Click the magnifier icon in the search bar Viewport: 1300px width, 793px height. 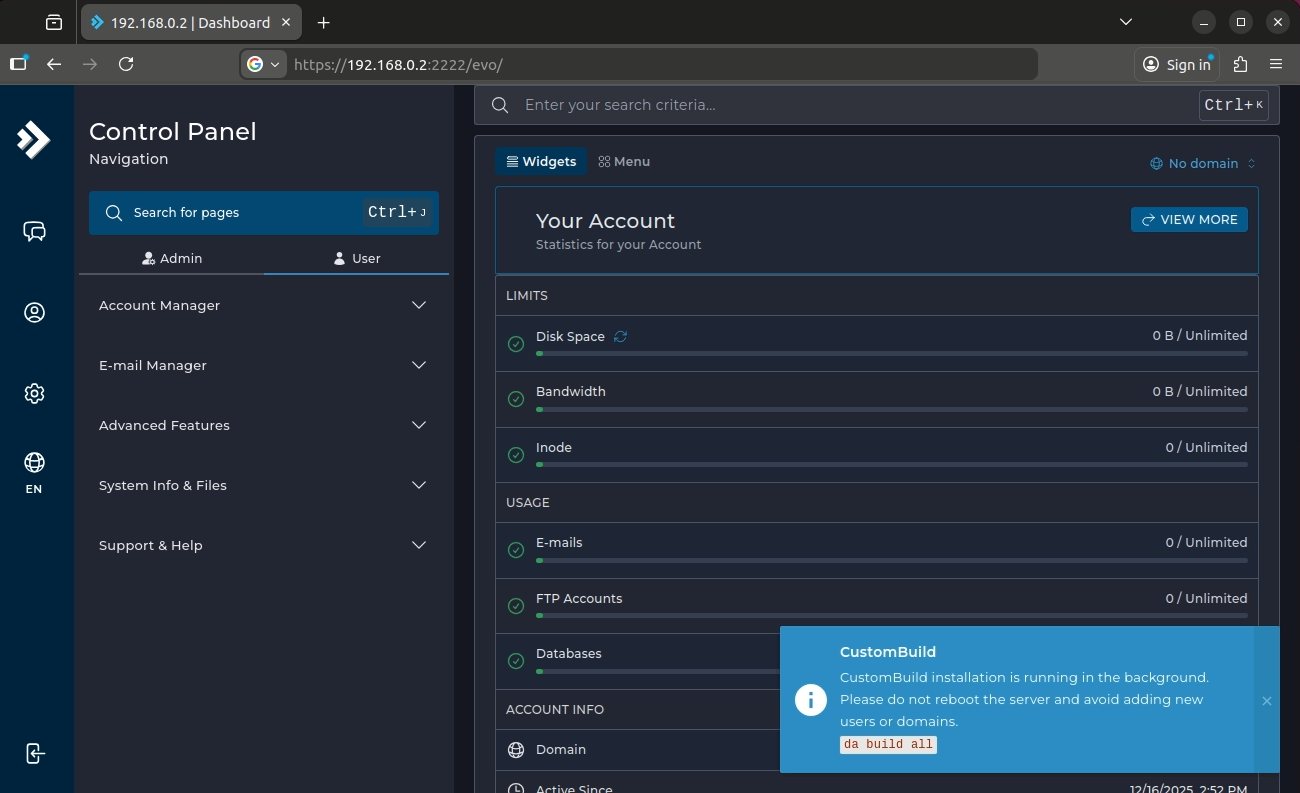tap(500, 105)
